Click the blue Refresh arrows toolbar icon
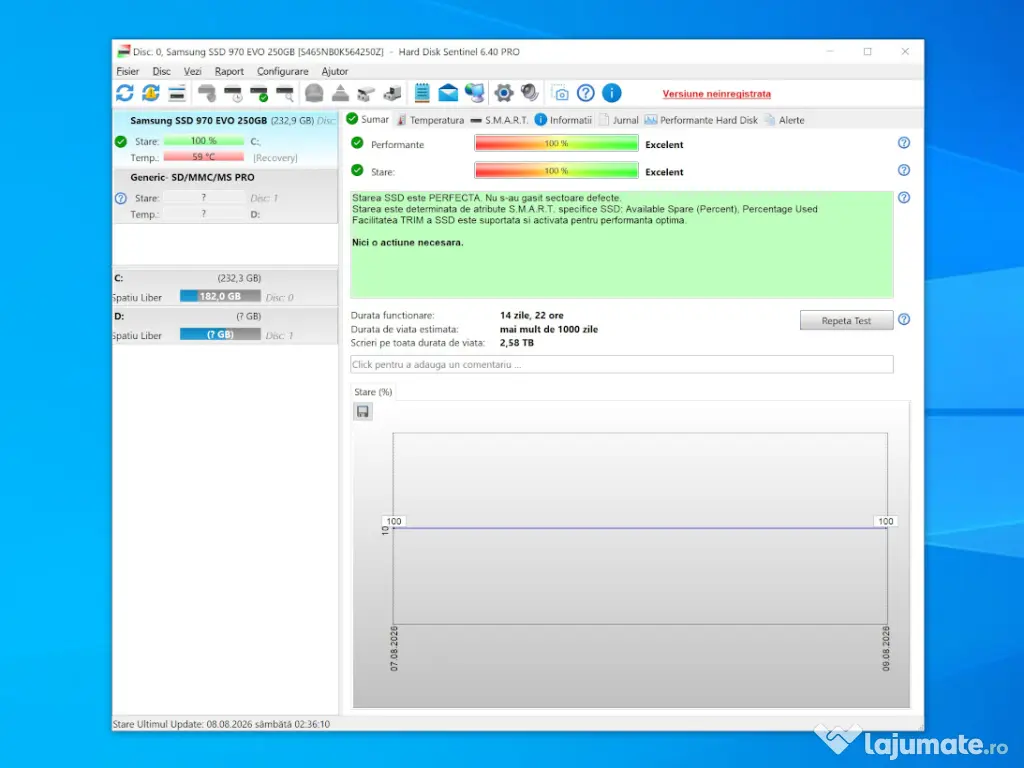This screenshot has height=768, width=1024. pyautogui.click(x=125, y=93)
